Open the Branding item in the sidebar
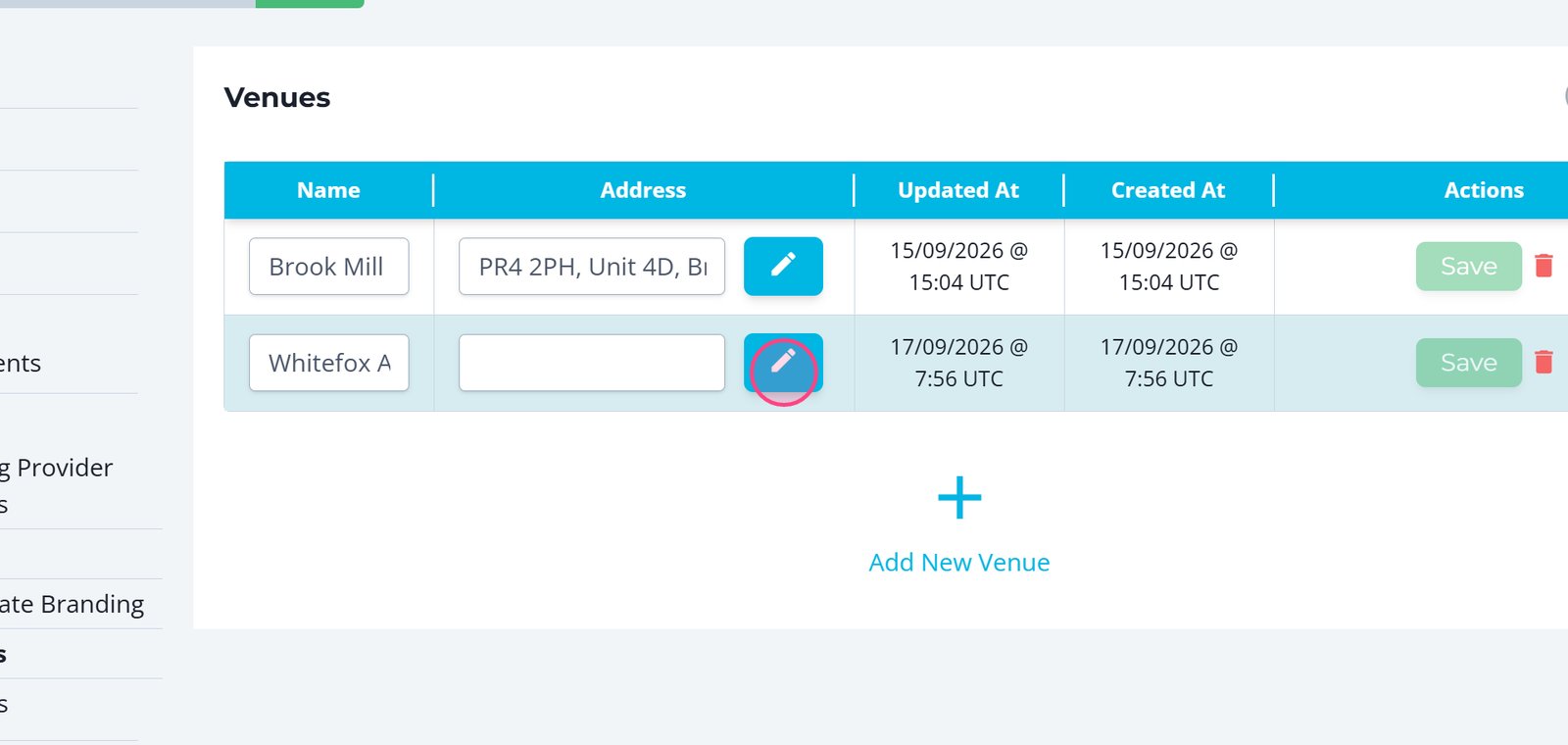This screenshot has width=1568, height=745. 72,604
